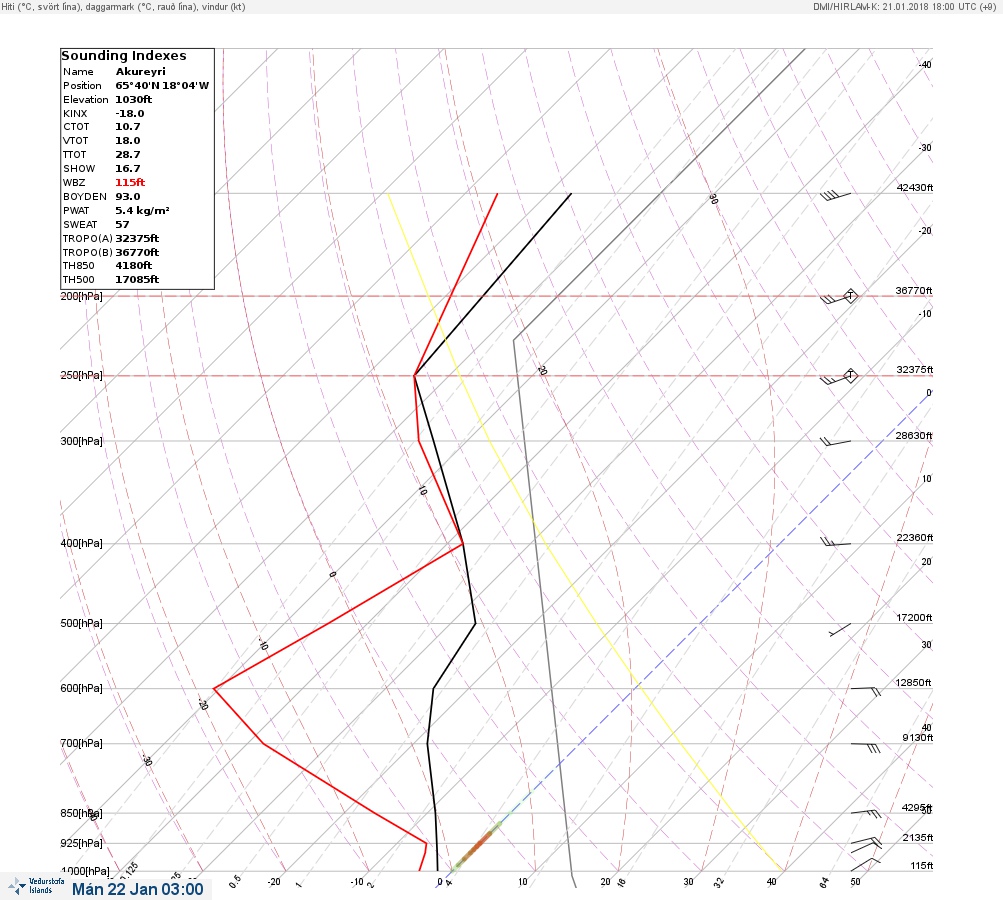Click the 400[hPa] pressure label

[81, 543]
